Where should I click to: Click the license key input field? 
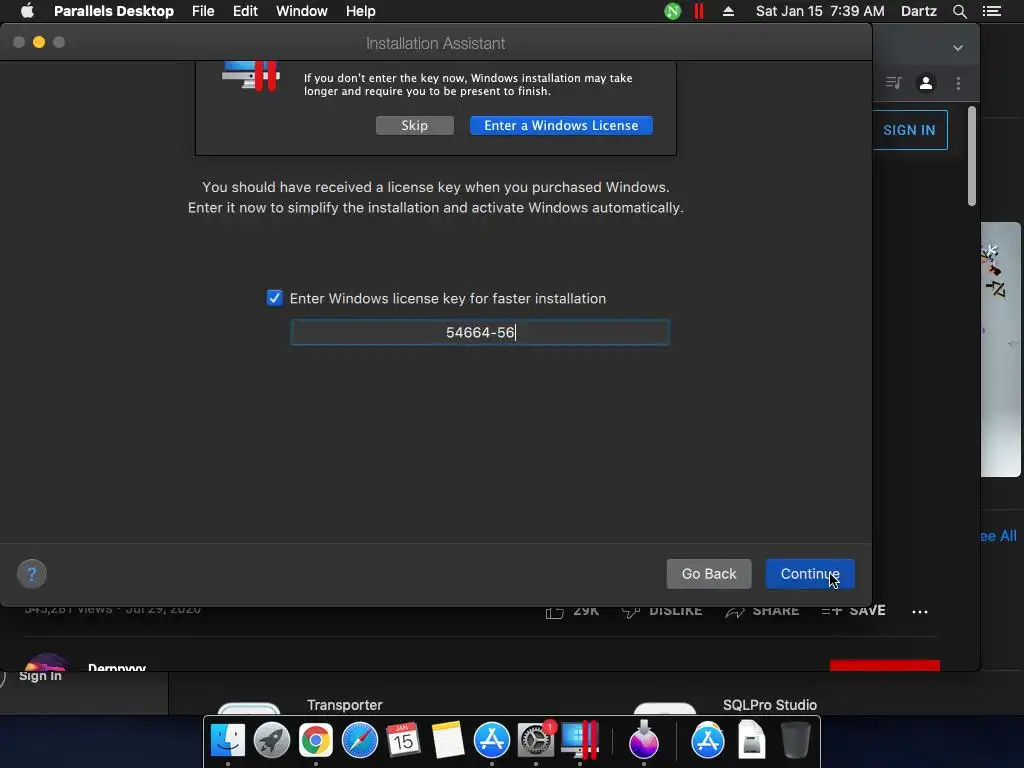pos(480,332)
